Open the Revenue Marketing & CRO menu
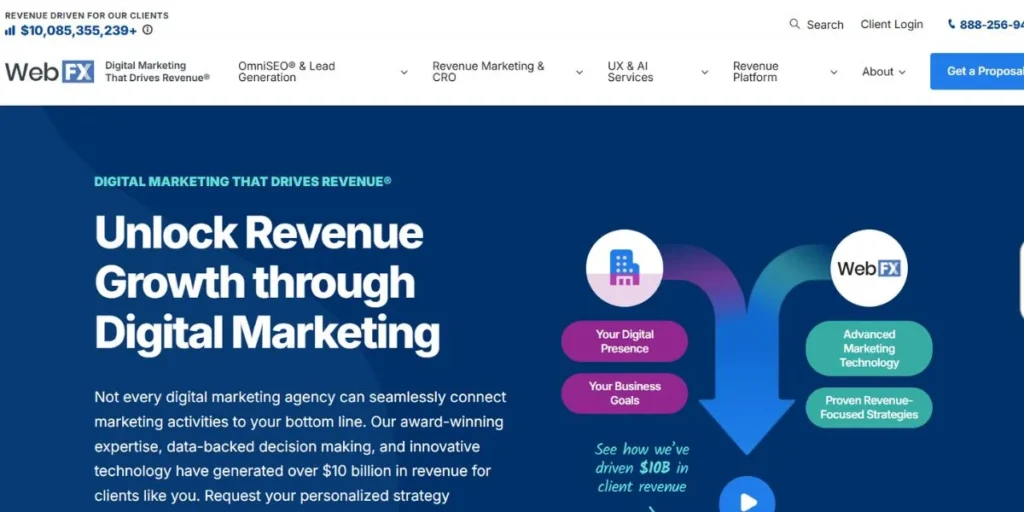 (x=488, y=72)
